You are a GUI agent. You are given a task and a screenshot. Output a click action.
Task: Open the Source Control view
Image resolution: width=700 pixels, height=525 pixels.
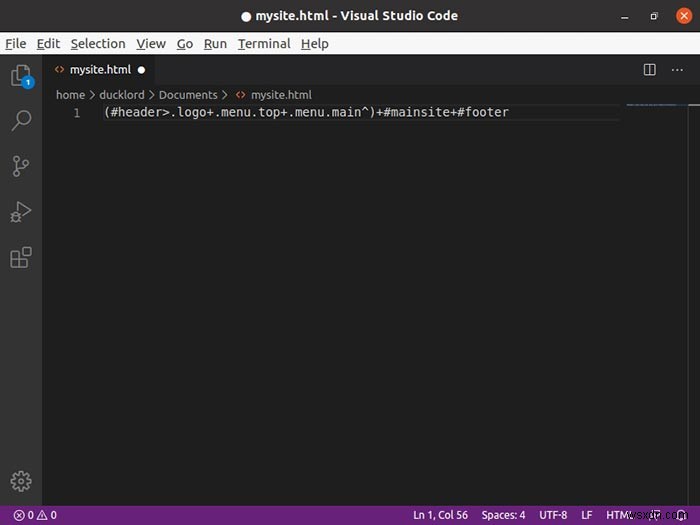[21, 166]
